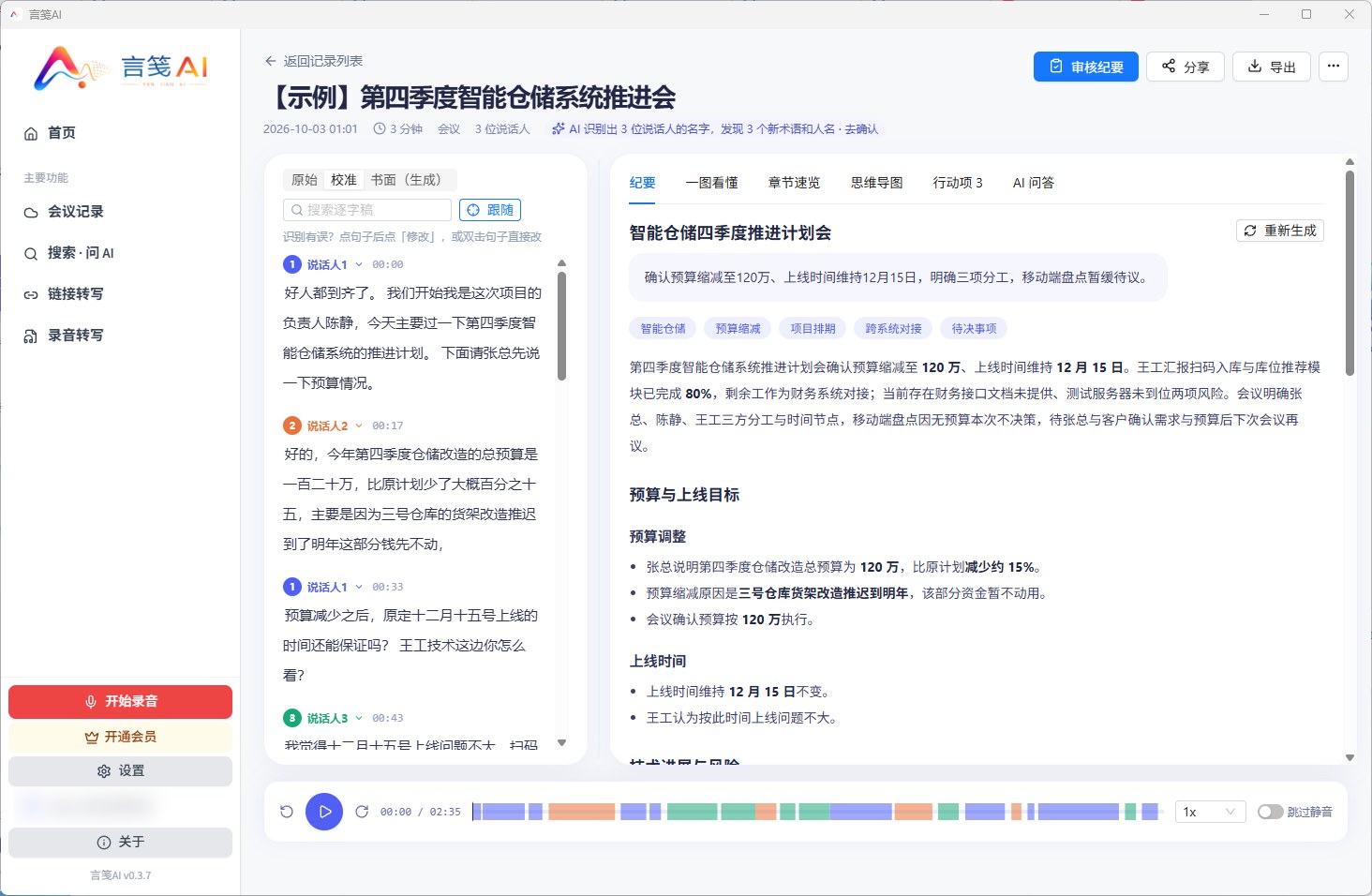Click the 重新生成 refresh icon button
The width and height of the screenshot is (1372, 896).
pos(1280,231)
